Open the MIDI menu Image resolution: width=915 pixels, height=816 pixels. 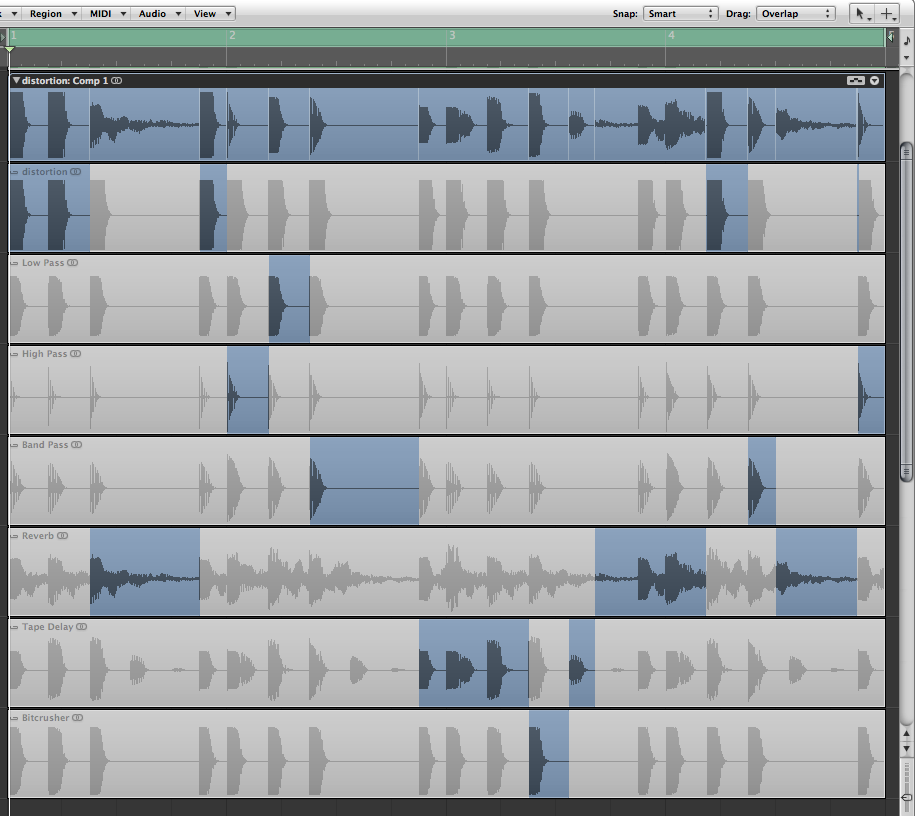(x=107, y=13)
